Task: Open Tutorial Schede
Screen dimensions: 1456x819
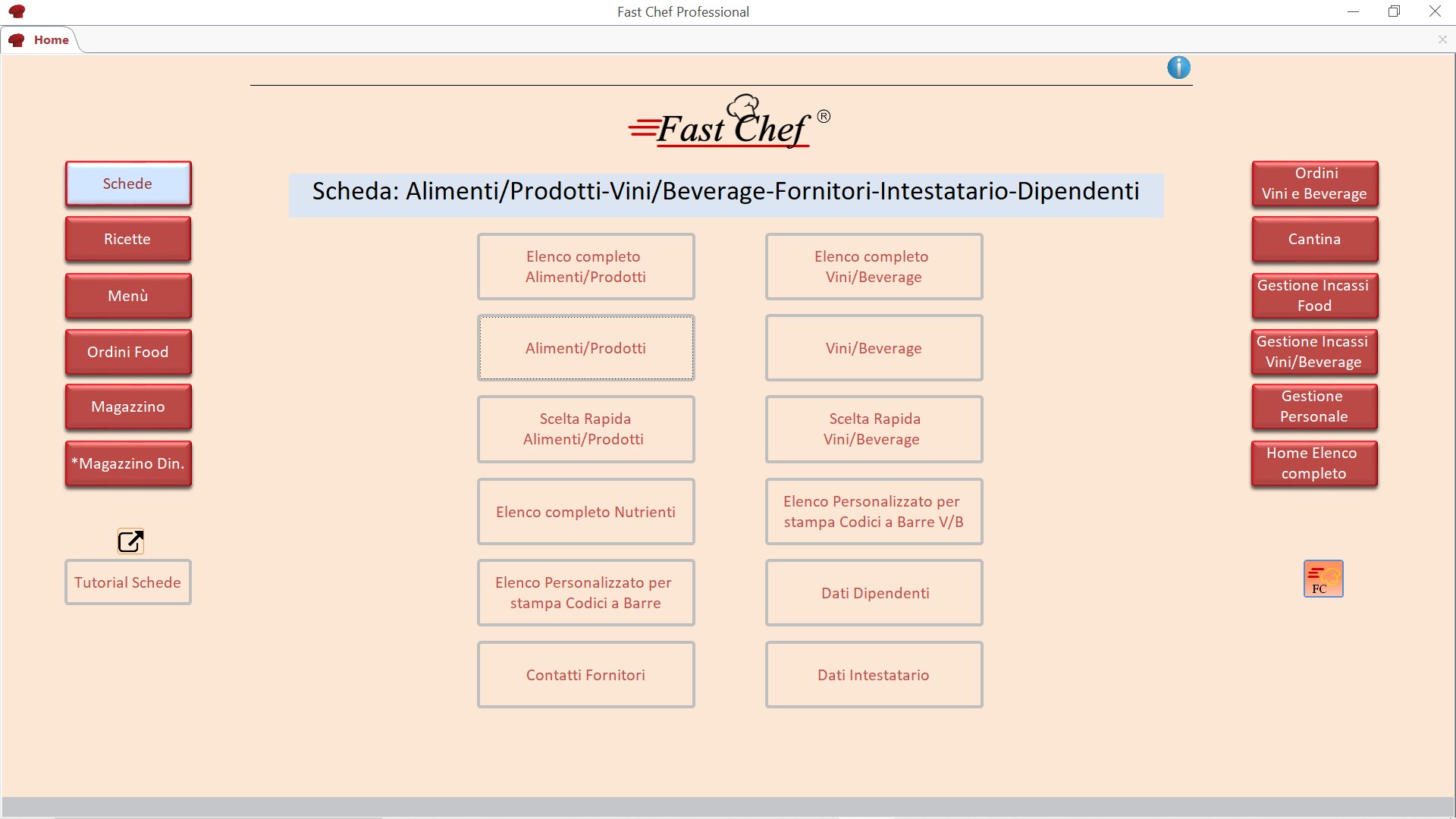Action: 128,582
